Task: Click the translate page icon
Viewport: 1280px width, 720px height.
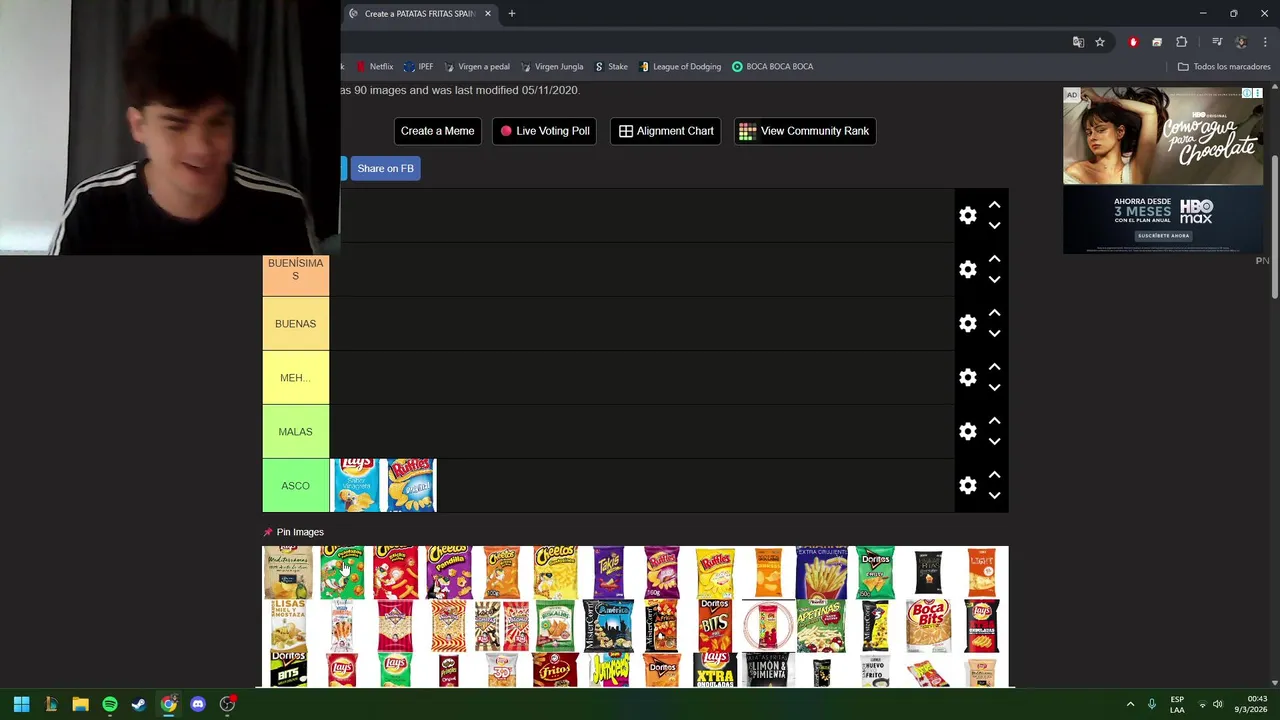Action: coord(1078,42)
